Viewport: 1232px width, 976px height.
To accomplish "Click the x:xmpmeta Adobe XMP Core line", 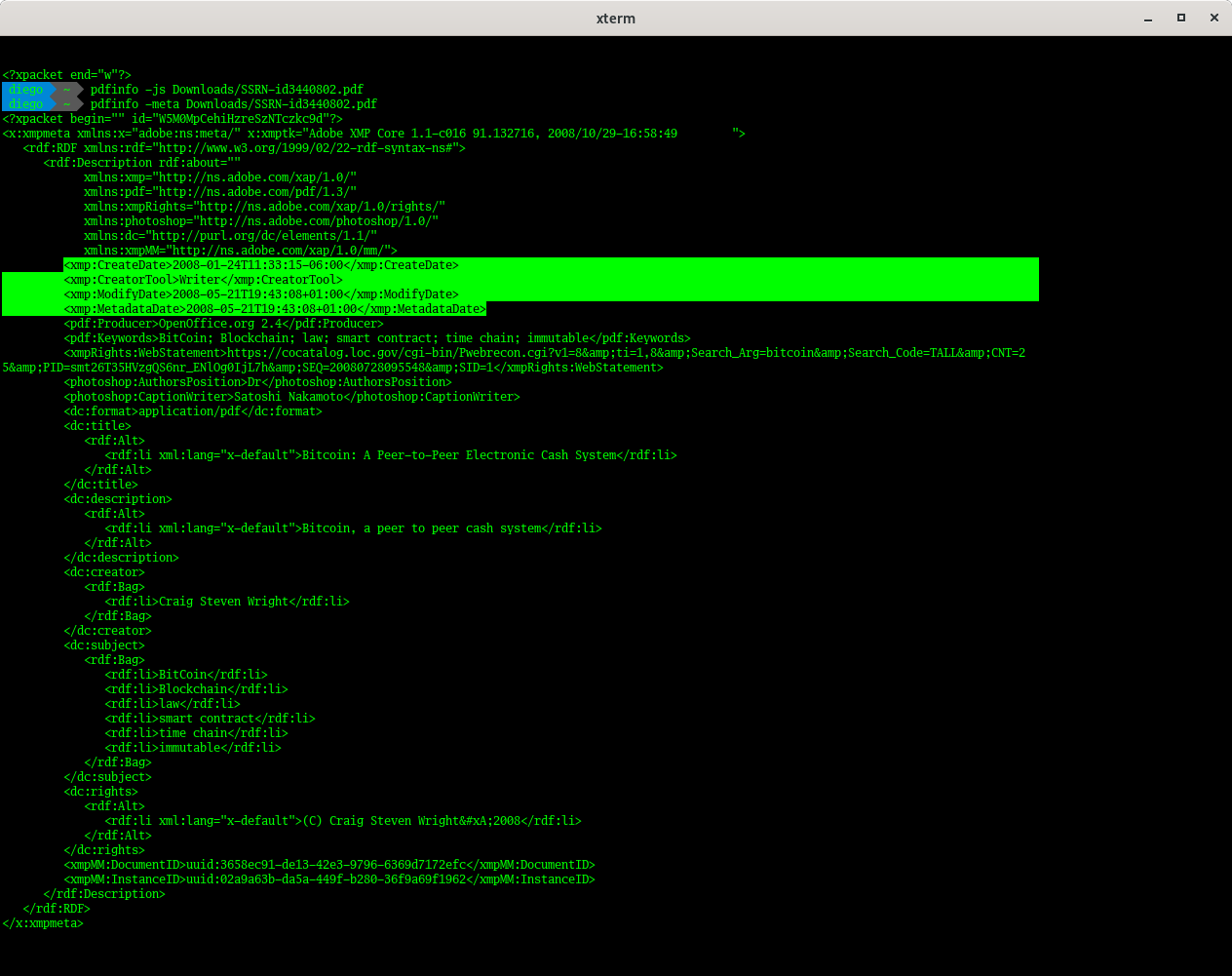I will tap(373, 134).
